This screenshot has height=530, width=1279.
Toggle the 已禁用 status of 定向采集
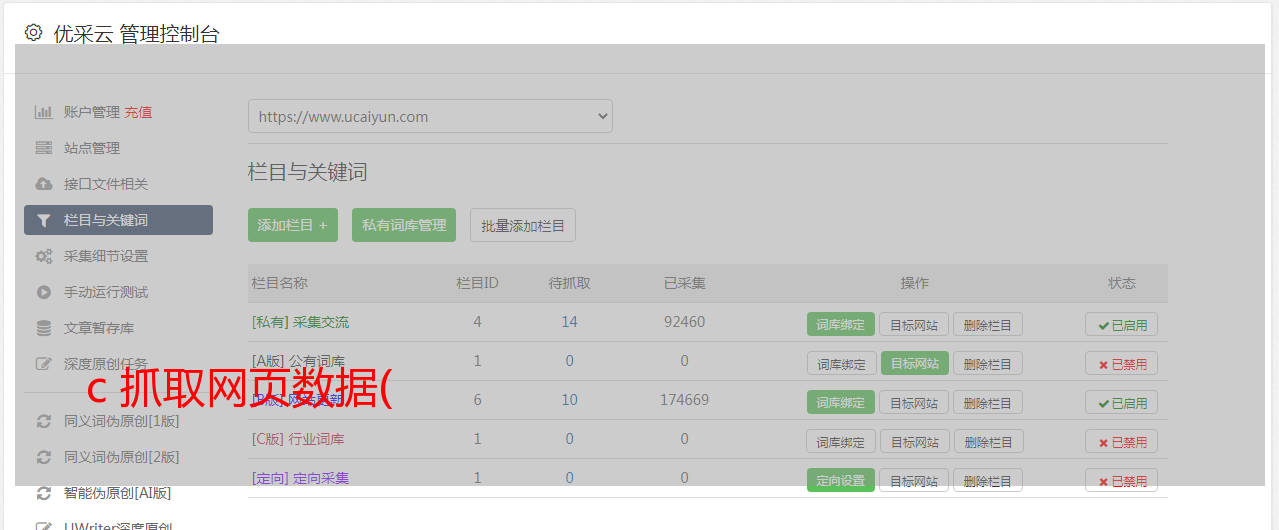click(1121, 480)
